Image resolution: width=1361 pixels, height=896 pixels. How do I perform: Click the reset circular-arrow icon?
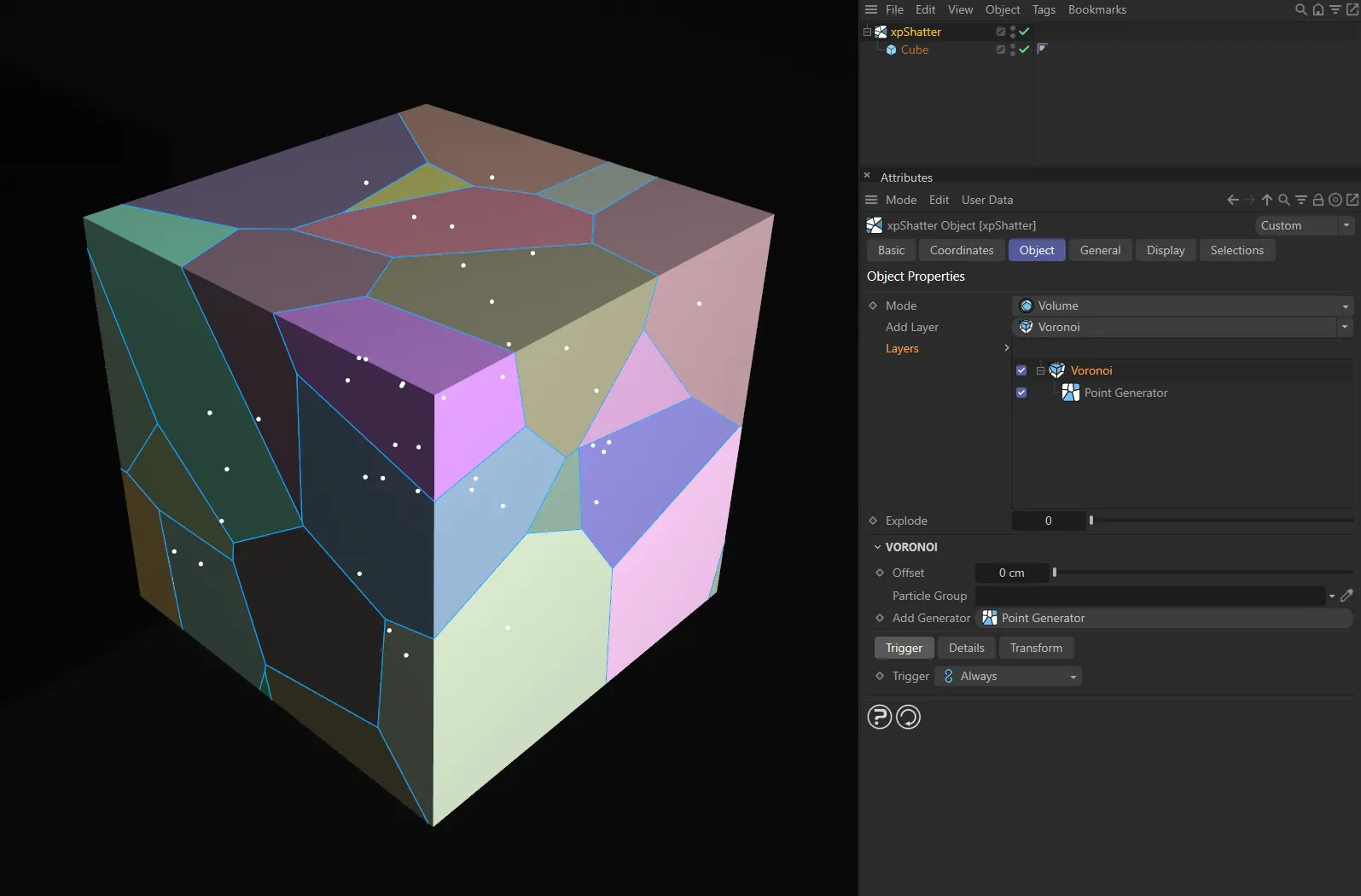click(x=909, y=717)
